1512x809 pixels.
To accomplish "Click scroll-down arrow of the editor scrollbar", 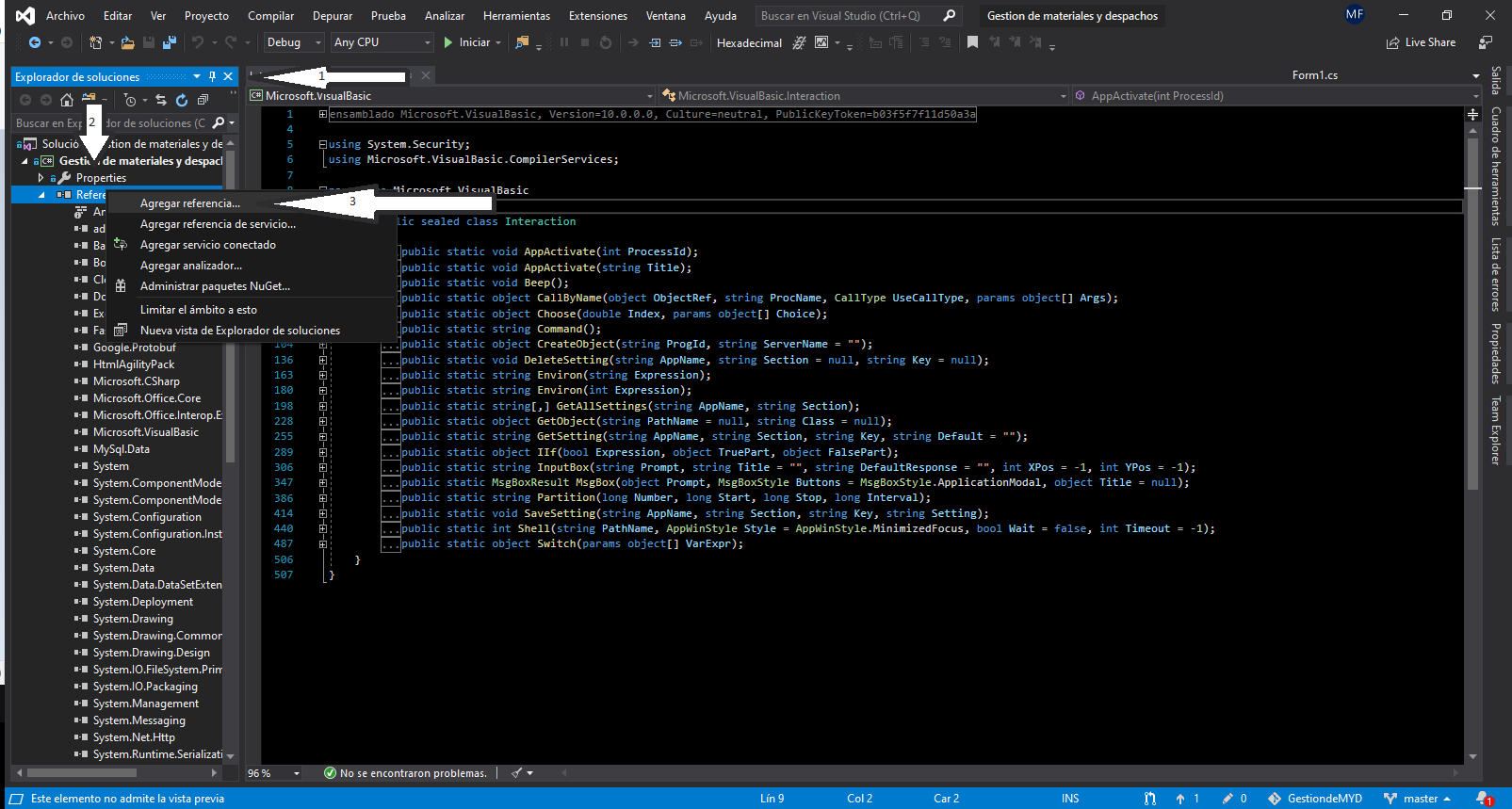I will coord(1472,756).
